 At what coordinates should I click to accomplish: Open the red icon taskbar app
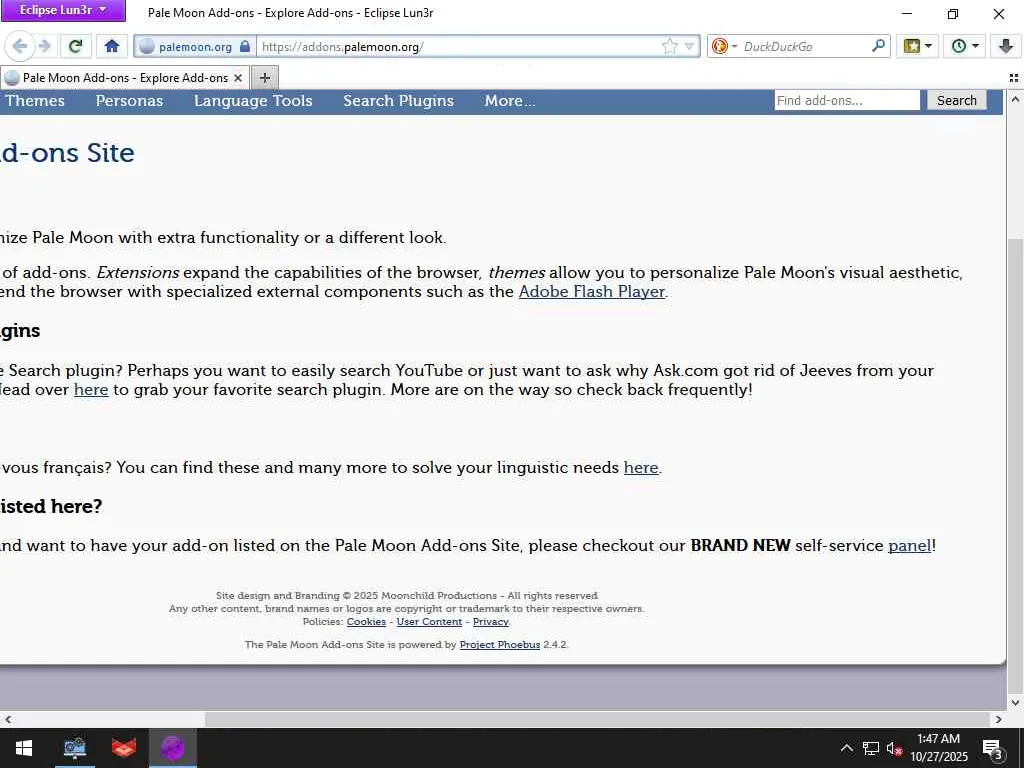point(123,748)
